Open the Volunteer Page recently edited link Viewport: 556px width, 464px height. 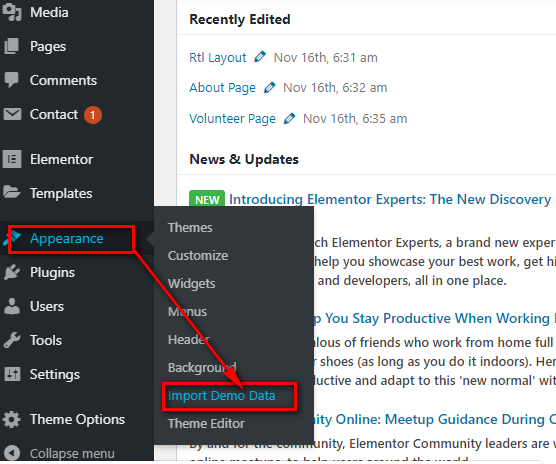point(232,119)
